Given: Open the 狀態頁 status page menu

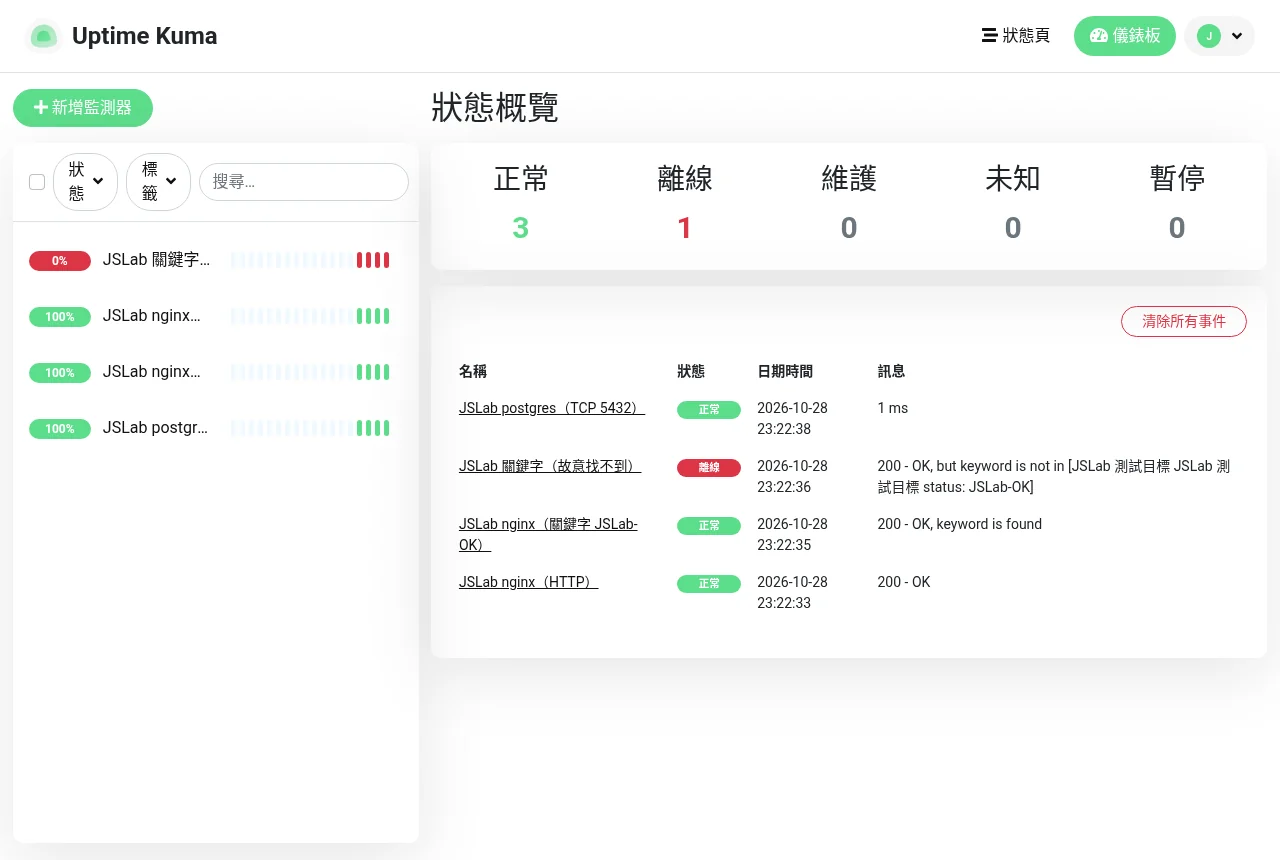Looking at the screenshot, I should tap(1016, 36).
